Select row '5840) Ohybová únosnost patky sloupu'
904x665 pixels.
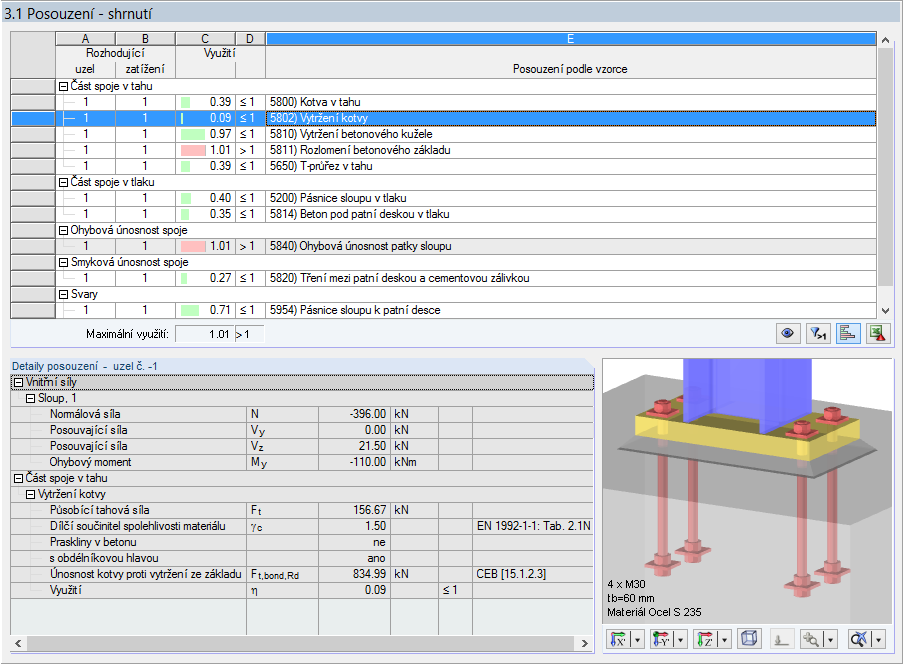click(x=466, y=246)
